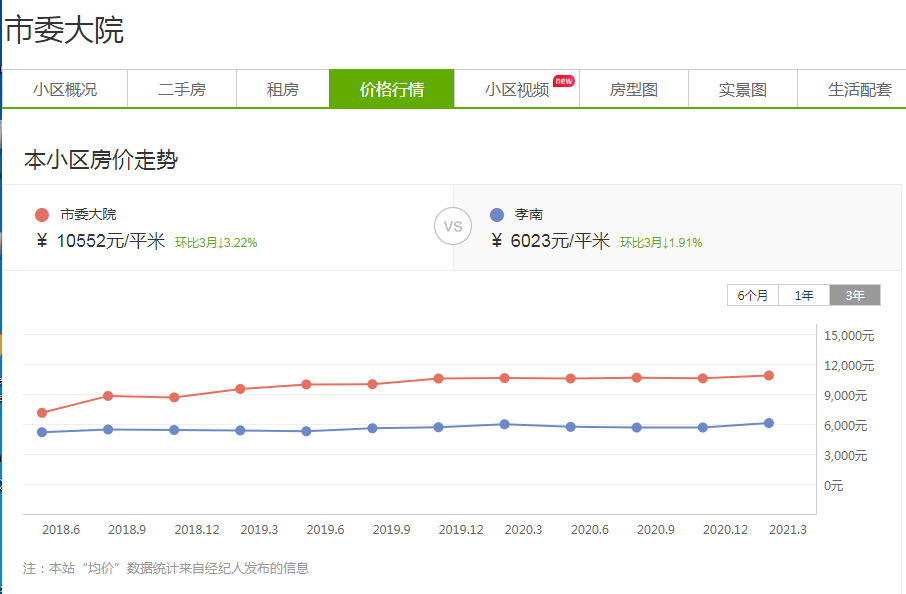Screen dimensions: 906x594
Task: Click the last red data point near 2021.3
Action: pyautogui.click(x=769, y=376)
